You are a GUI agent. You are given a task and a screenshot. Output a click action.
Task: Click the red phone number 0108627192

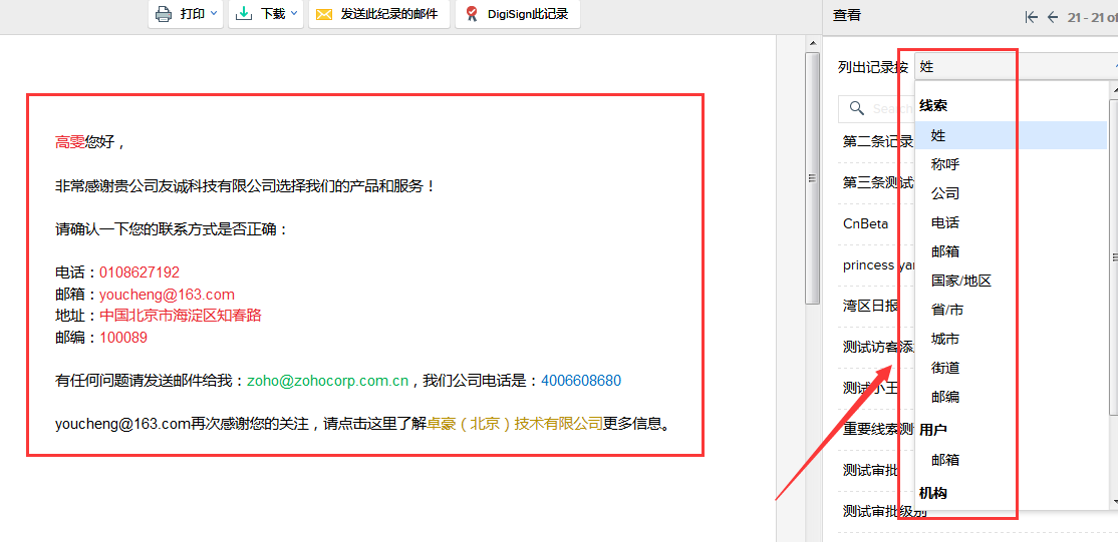(x=139, y=272)
